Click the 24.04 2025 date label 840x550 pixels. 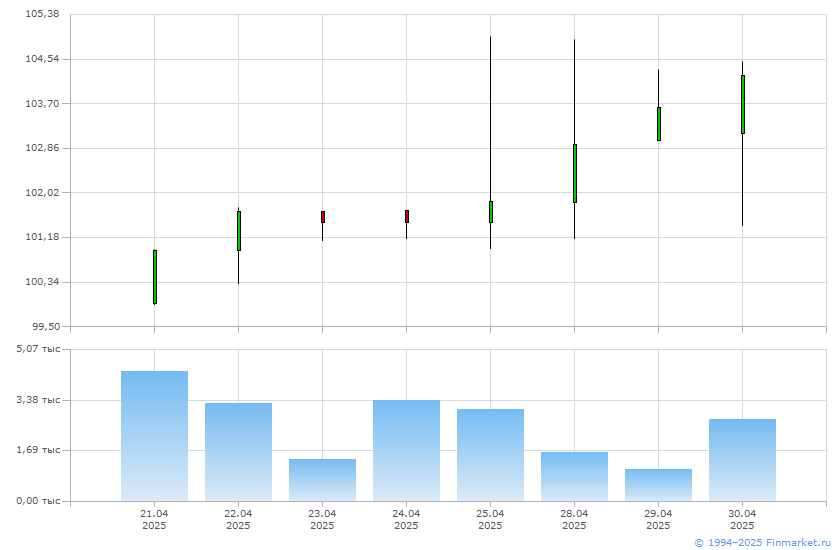click(407, 519)
